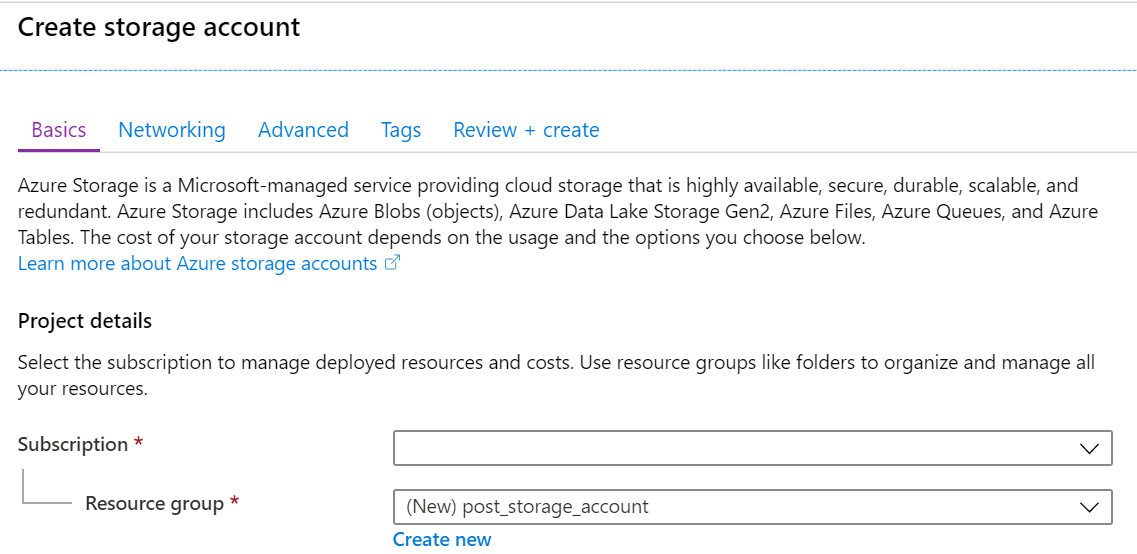The height and width of the screenshot is (554, 1137).
Task: Click the Create new resource group link
Action: click(442, 539)
